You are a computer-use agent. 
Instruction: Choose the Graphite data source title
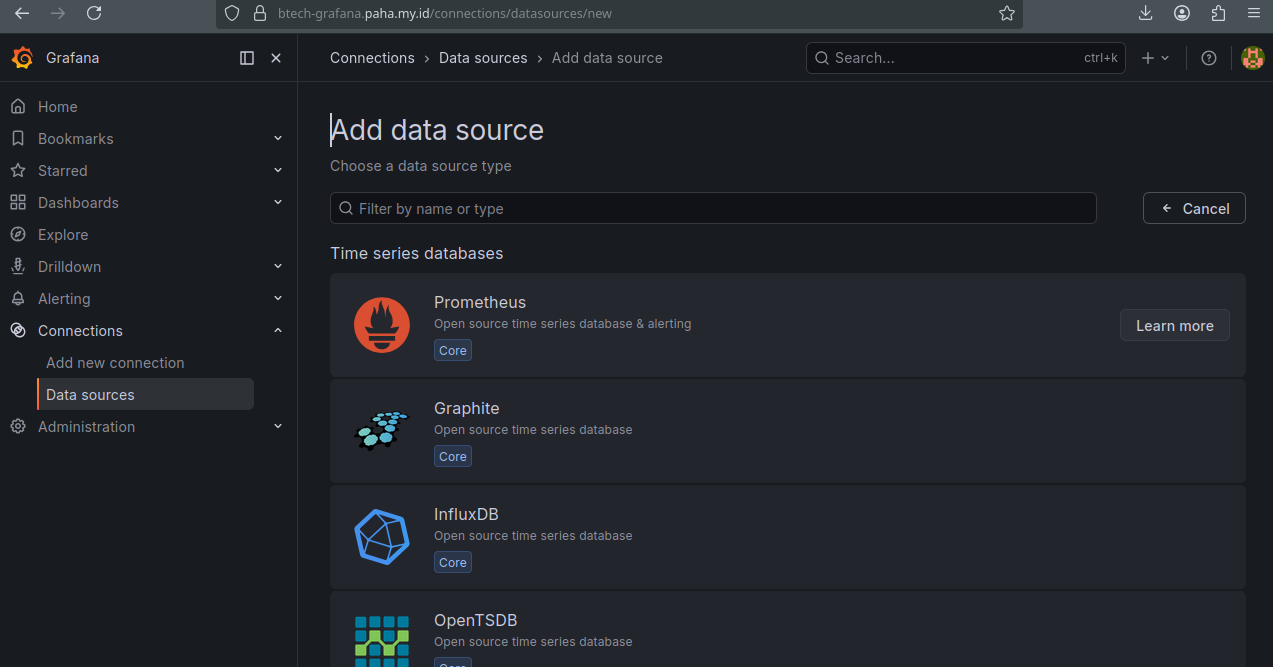tap(467, 408)
